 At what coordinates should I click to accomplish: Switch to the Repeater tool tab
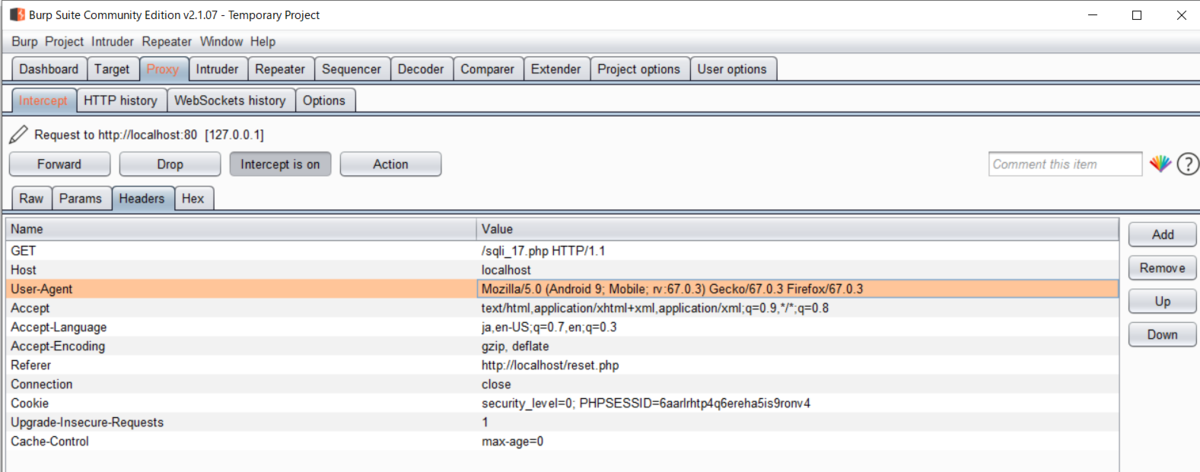pos(280,69)
